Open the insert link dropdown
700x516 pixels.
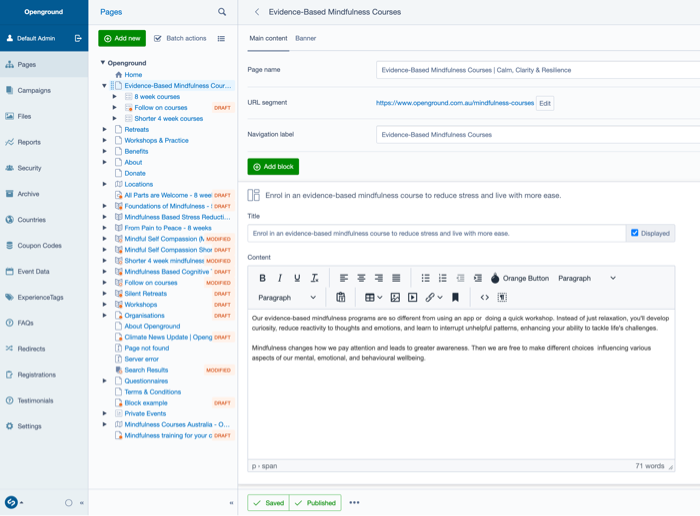[x=434, y=297]
